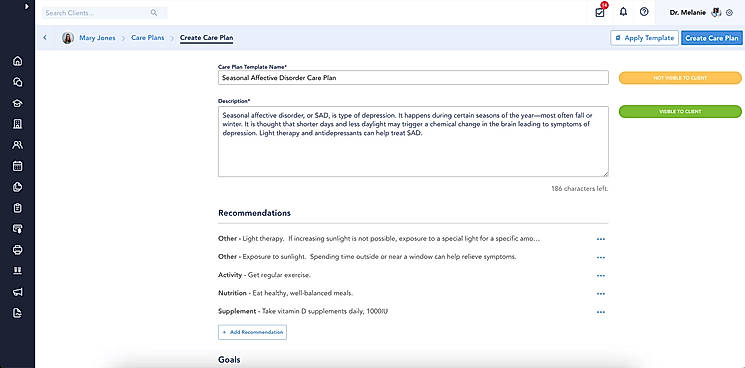Click the Care Plan Template Name field
Image resolution: width=745 pixels, height=368 pixels.
pos(413,78)
